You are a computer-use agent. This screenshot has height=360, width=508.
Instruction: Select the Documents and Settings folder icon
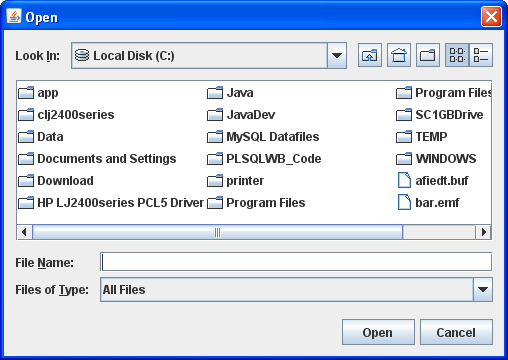coord(26,159)
